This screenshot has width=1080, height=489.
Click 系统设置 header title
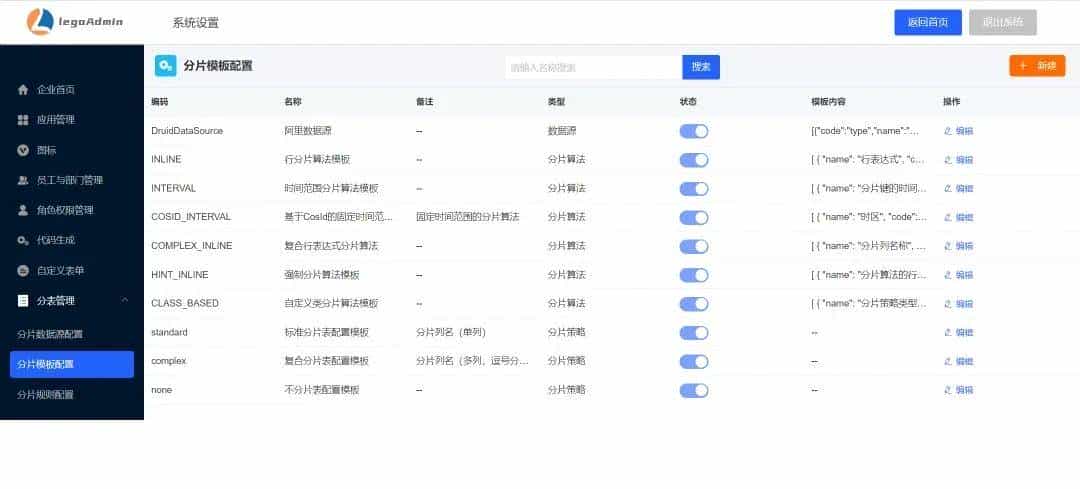tap(196, 23)
